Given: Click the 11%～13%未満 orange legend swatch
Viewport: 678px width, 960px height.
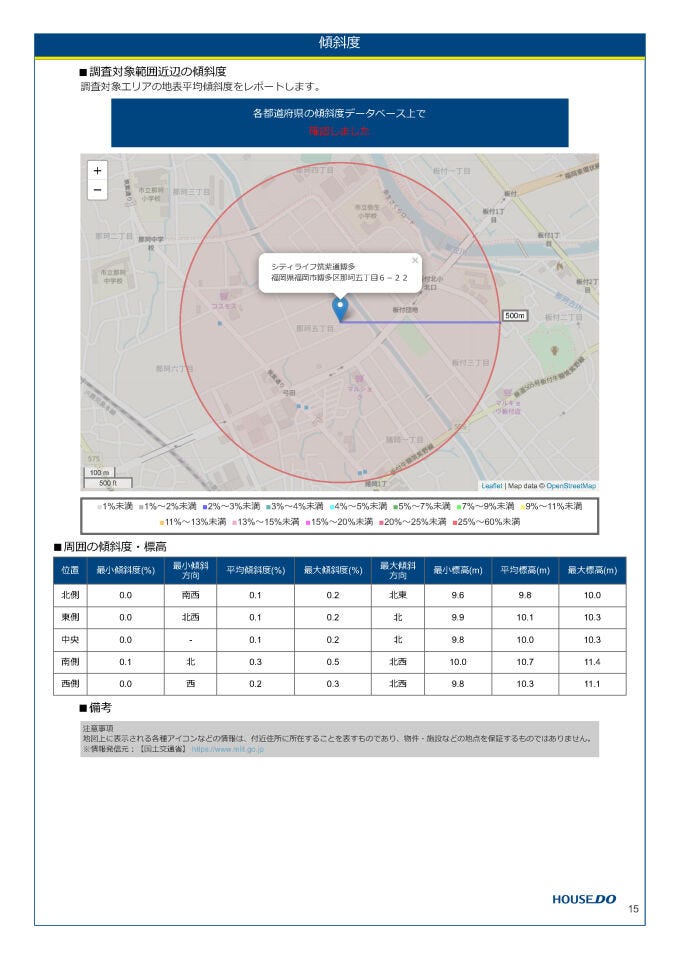Looking at the screenshot, I should (x=161, y=522).
